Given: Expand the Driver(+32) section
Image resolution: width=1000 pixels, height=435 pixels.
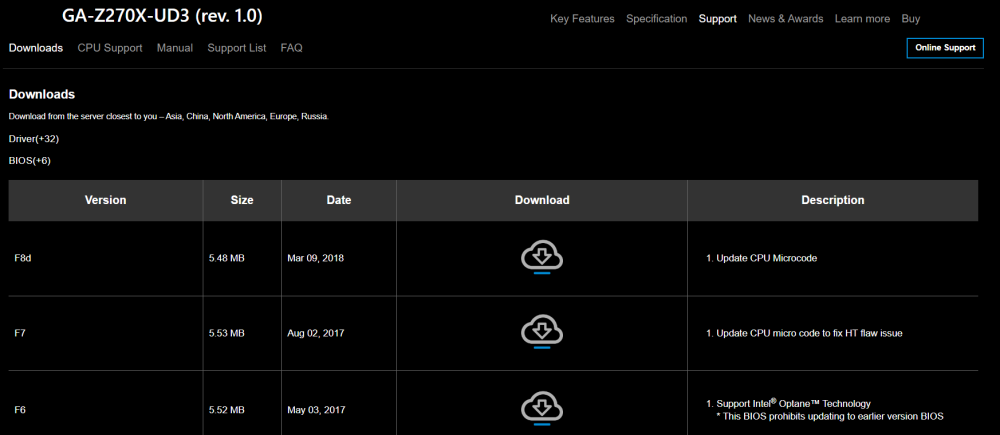Looking at the screenshot, I should 34,138.
